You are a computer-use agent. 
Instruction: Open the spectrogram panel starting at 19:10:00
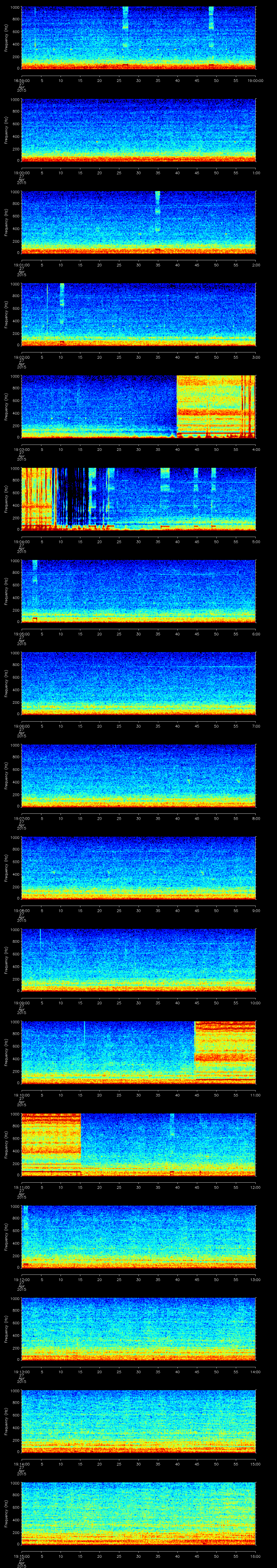(x=138, y=1052)
